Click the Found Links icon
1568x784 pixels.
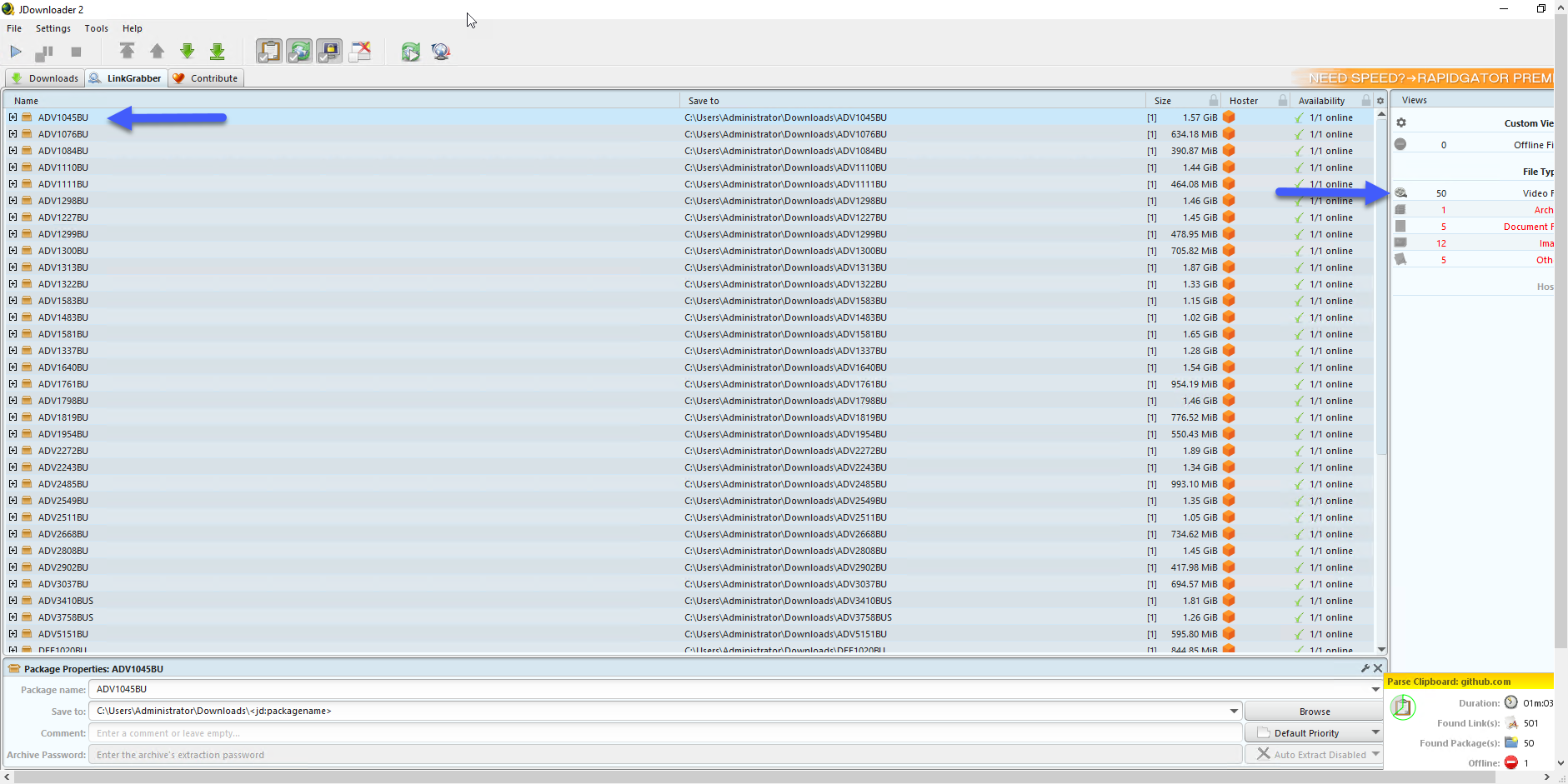[x=1511, y=722]
